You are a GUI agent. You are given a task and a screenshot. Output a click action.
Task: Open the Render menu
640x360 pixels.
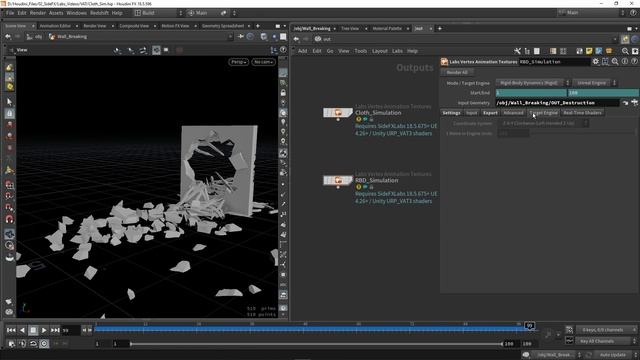coord(38,13)
